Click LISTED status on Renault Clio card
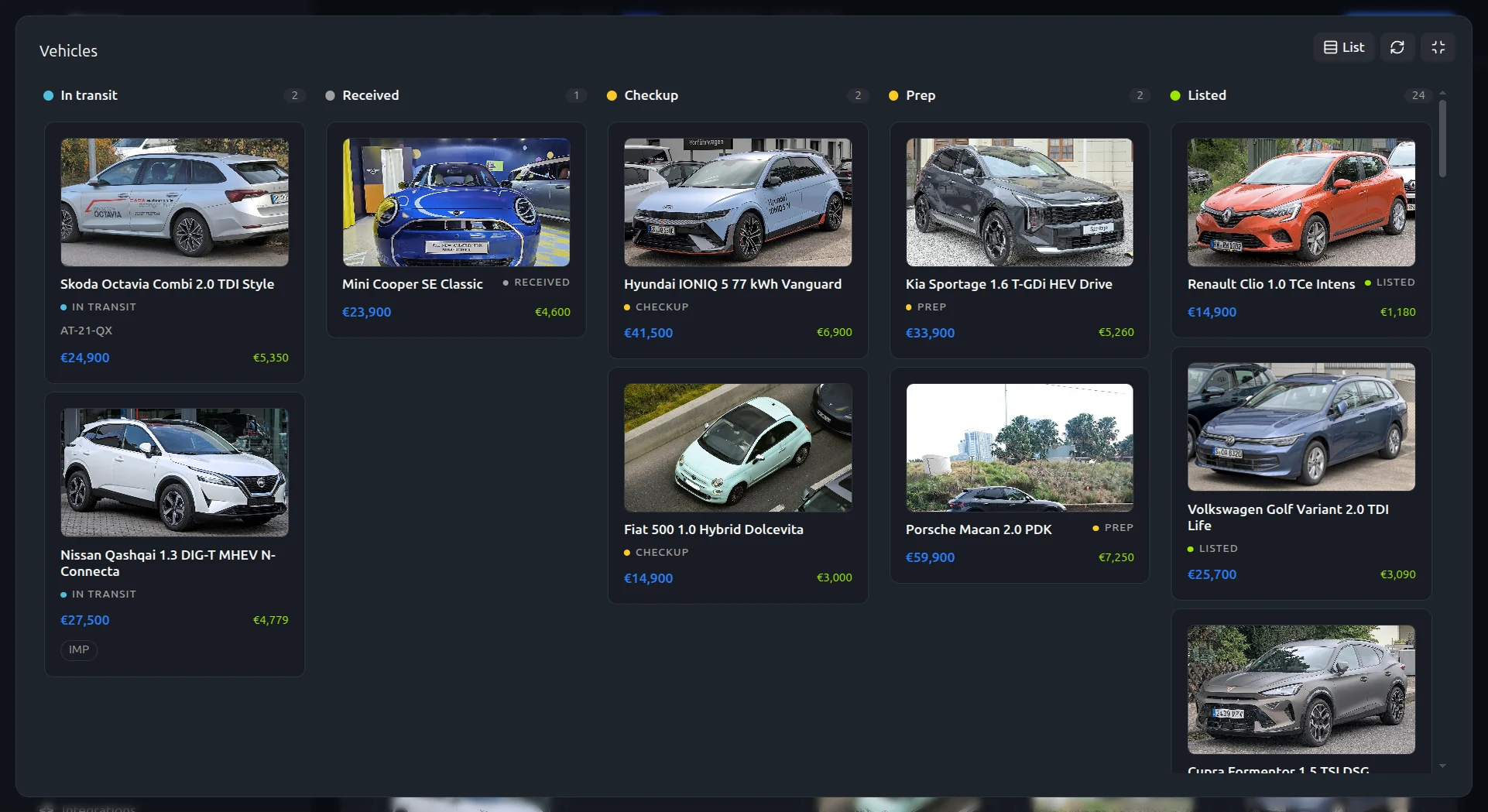 1390,283
